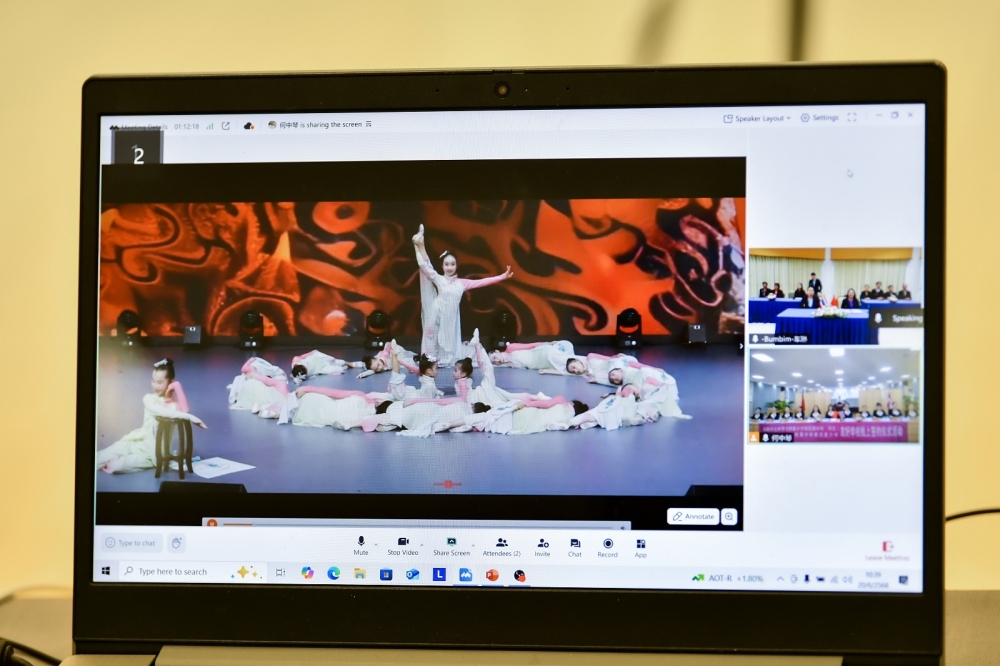Launch Microsoft Edge from the taskbar
The image size is (1000, 666).
pyautogui.click(x=334, y=574)
